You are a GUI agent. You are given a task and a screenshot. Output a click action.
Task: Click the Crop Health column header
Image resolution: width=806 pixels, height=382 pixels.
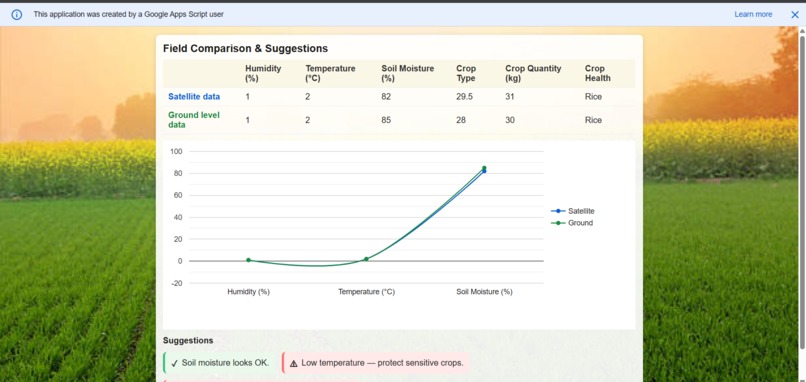(598, 73)
